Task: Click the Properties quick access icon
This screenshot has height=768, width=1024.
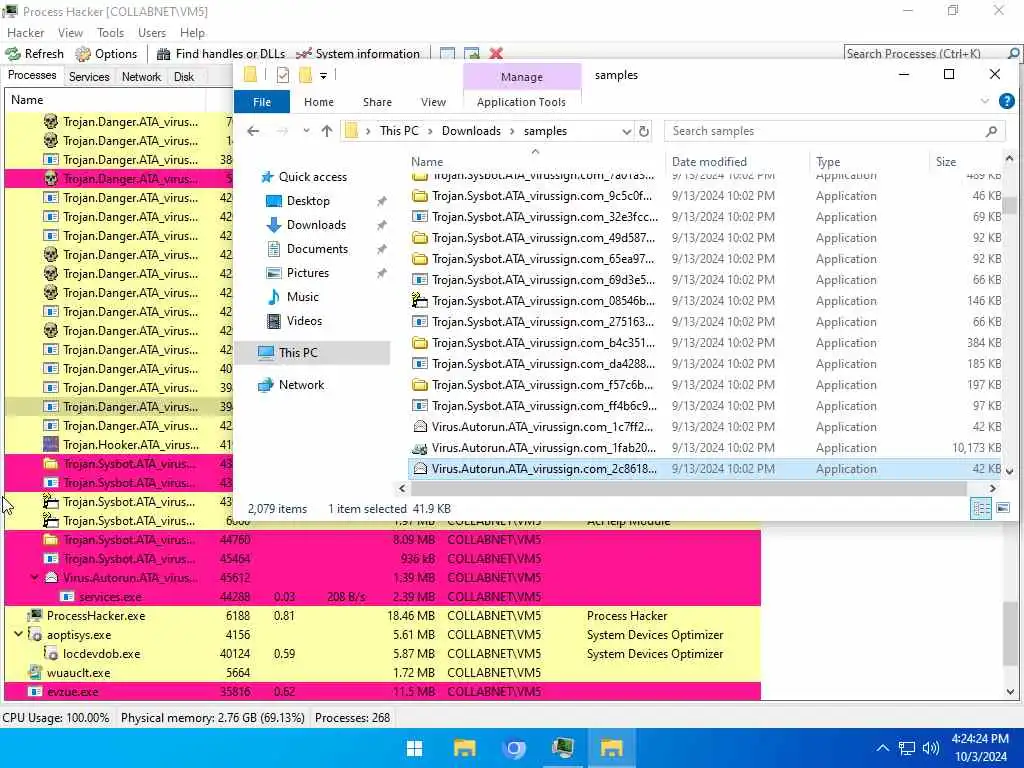Action: point(283,75)
